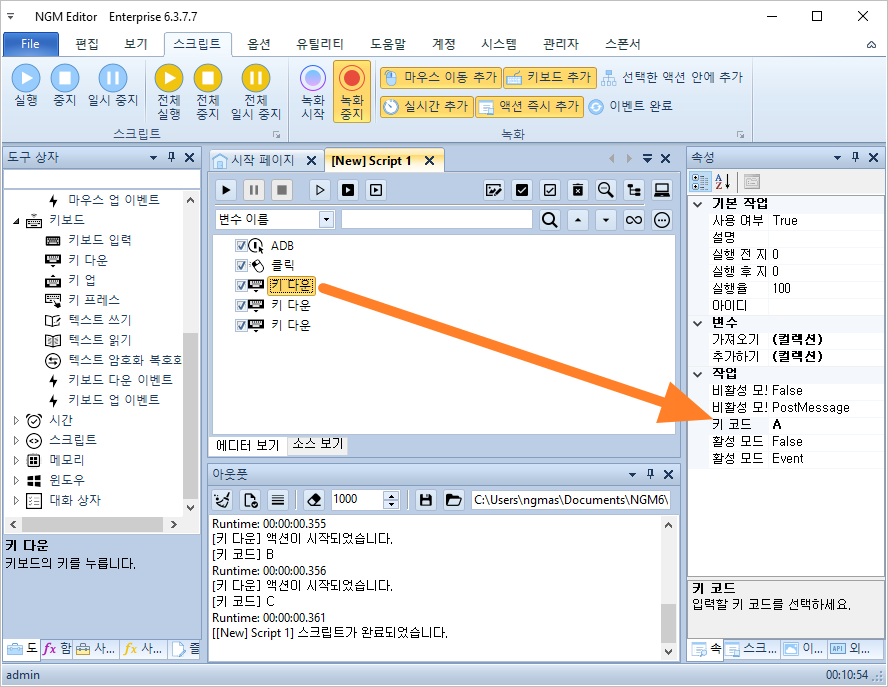
Task: Open the File menu
Action: point(31,44)
